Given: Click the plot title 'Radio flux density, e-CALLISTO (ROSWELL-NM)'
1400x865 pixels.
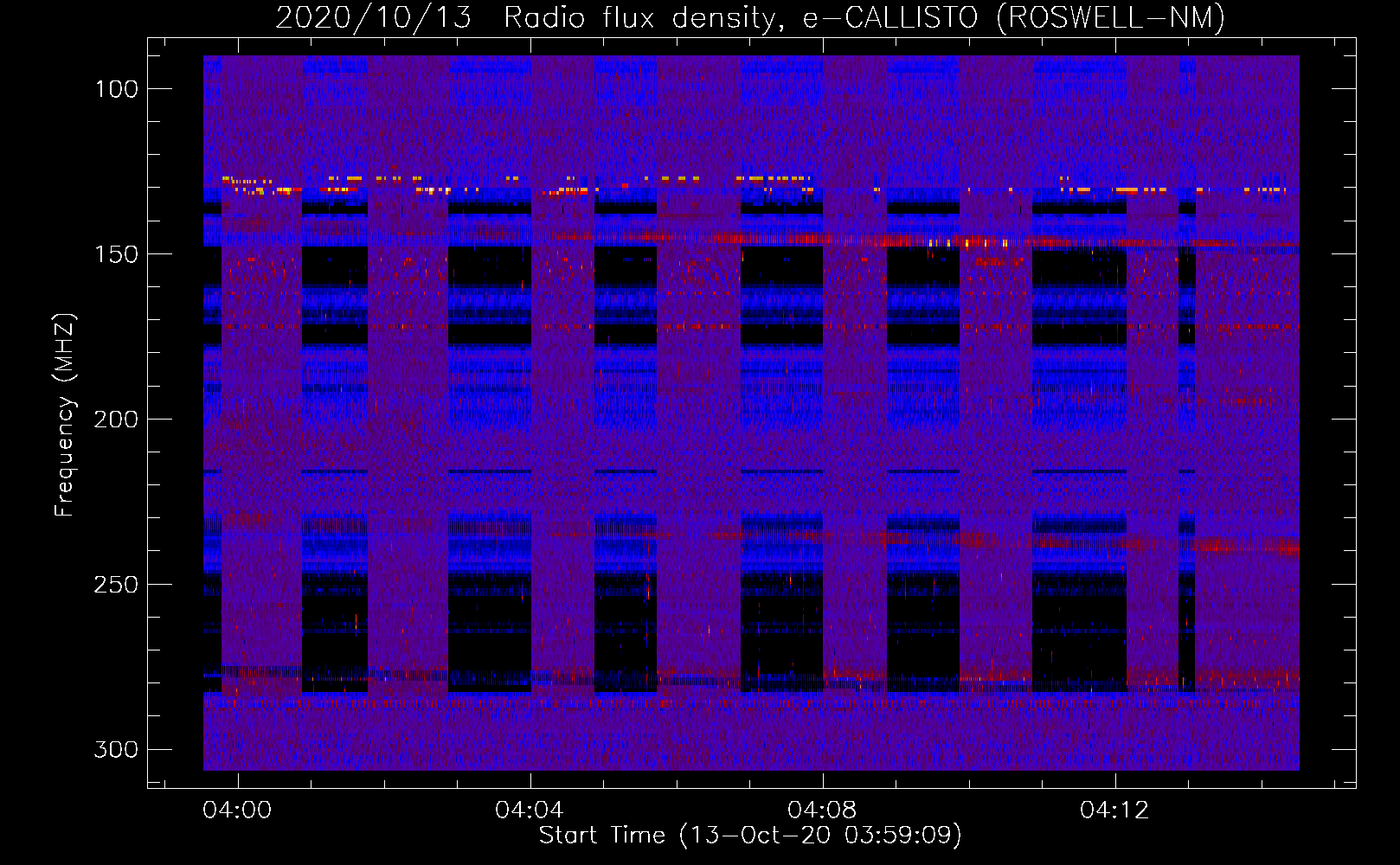Looking at the screenshot, I should (864, 17).
